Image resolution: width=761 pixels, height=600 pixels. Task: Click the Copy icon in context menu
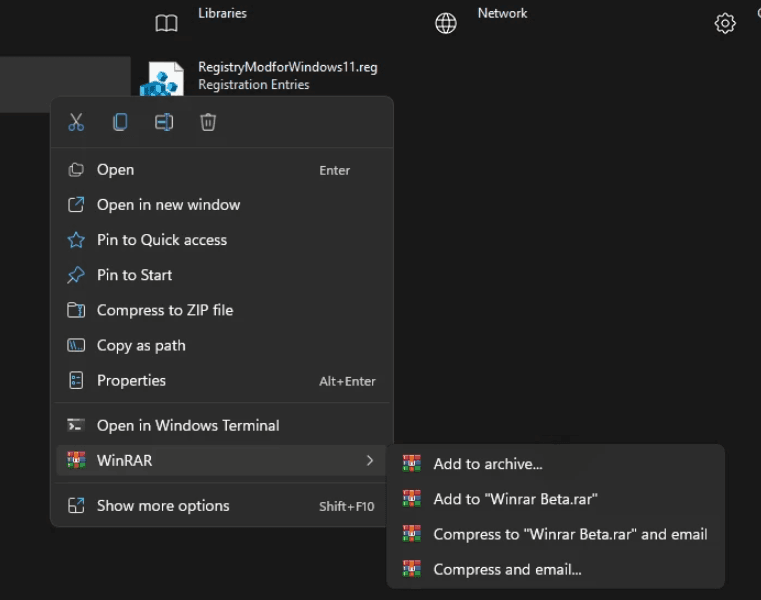pos(120,122)
